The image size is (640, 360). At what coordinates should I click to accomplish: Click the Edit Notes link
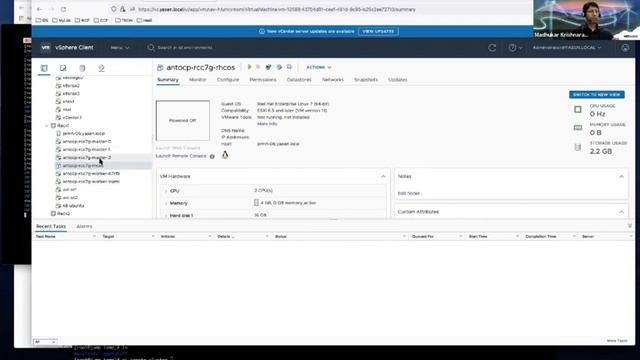tap(410, 193)
